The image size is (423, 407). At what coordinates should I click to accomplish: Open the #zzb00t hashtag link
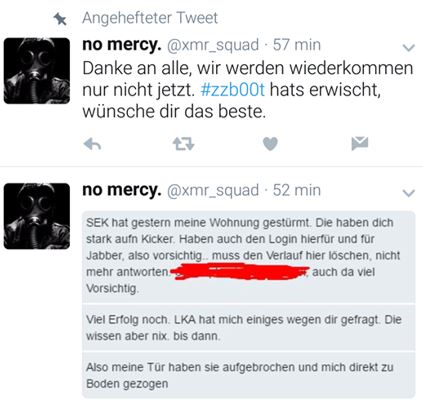(x=233, y=90)
